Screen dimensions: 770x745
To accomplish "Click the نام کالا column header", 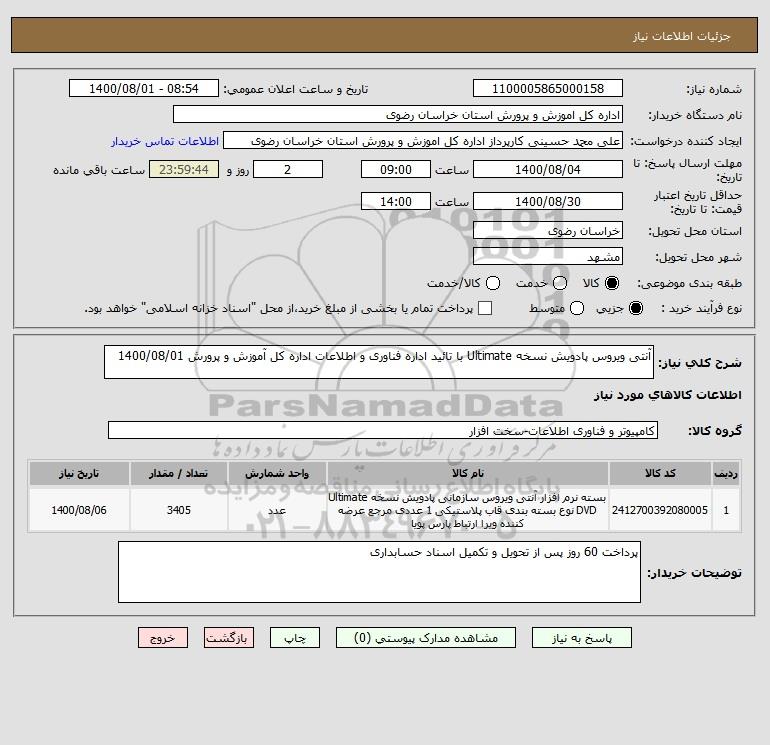I will pos(468,473).
